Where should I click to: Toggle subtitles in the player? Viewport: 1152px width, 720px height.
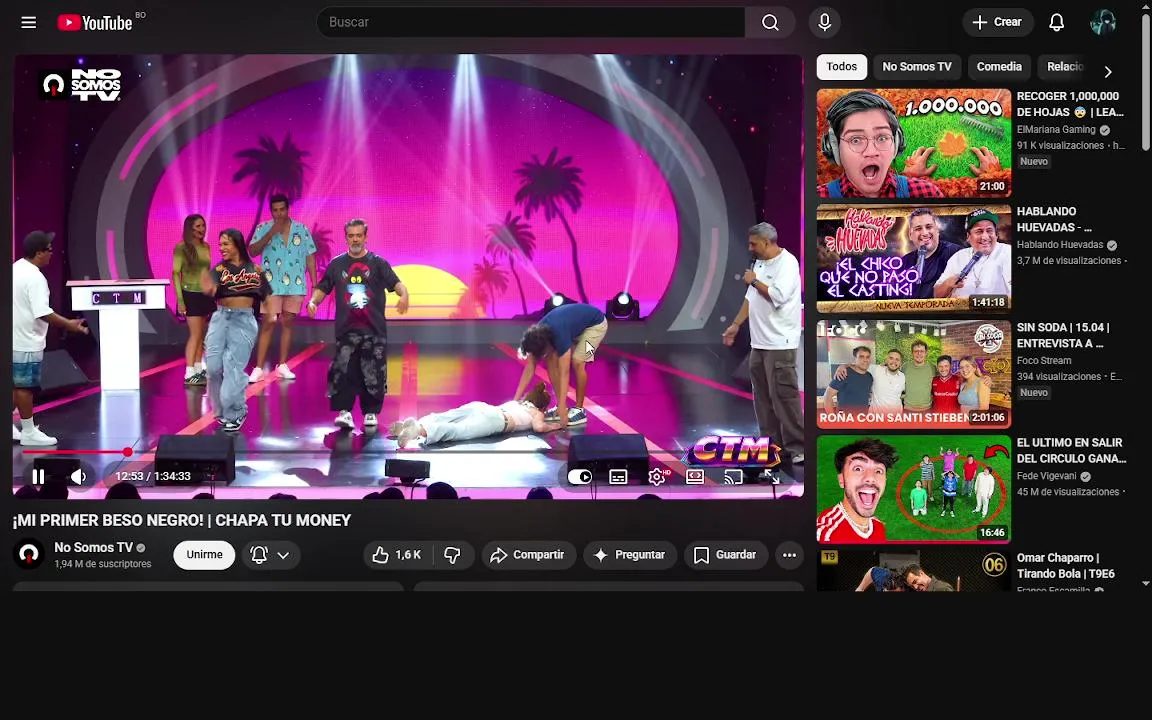point(619,477)
